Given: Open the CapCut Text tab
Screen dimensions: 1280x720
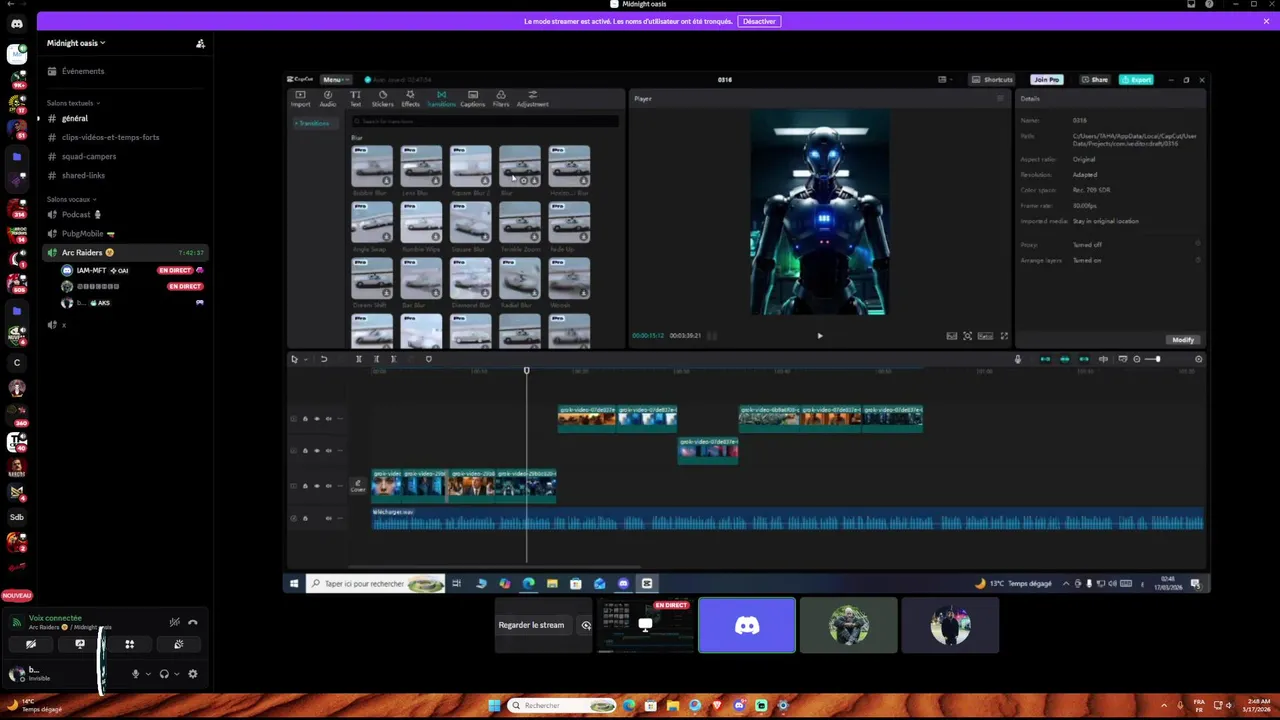Looking at the screenshot, I should (x=355, y=98).
